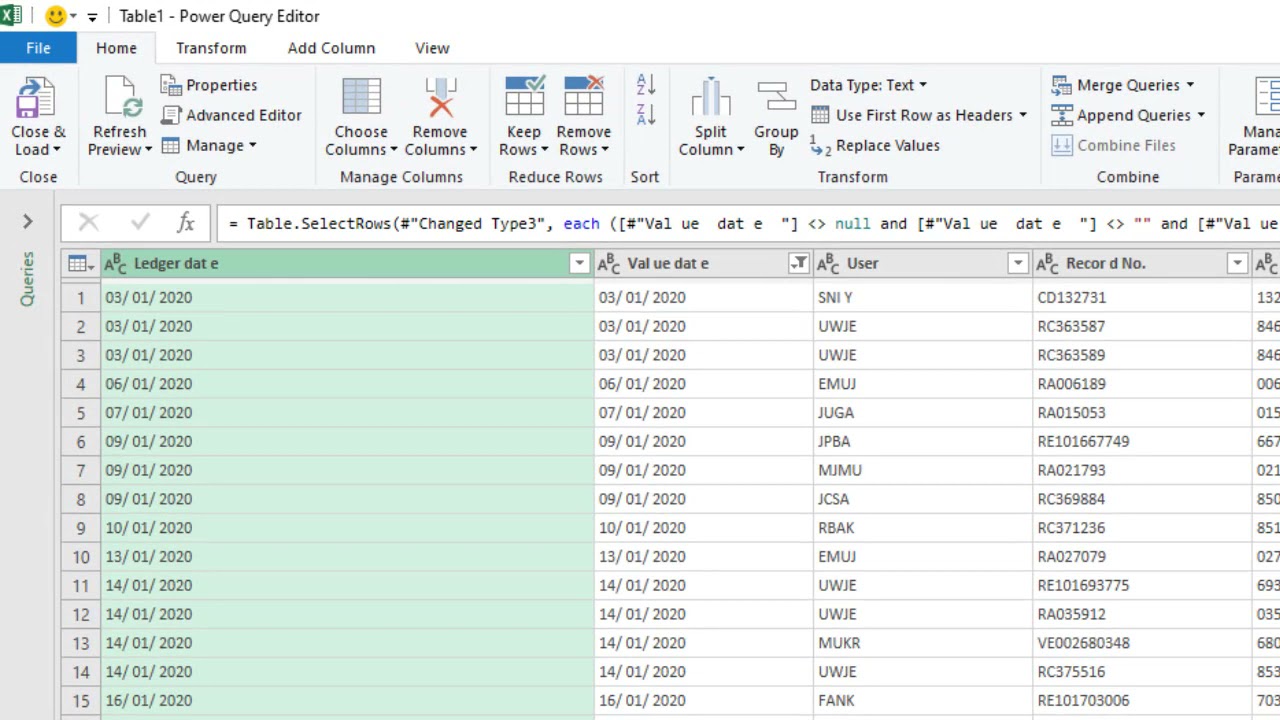This screenshot has width=1280, height=720.
Task: Open Merge Queries dropdown arrow
Action: point(1190,85)
